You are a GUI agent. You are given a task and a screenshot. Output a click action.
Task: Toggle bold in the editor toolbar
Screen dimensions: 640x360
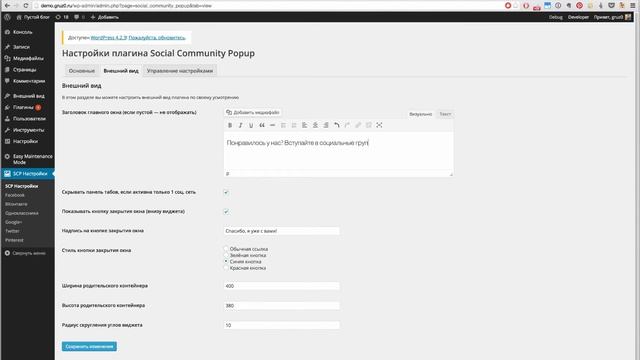pyautogui.click(x=230, y=125)
